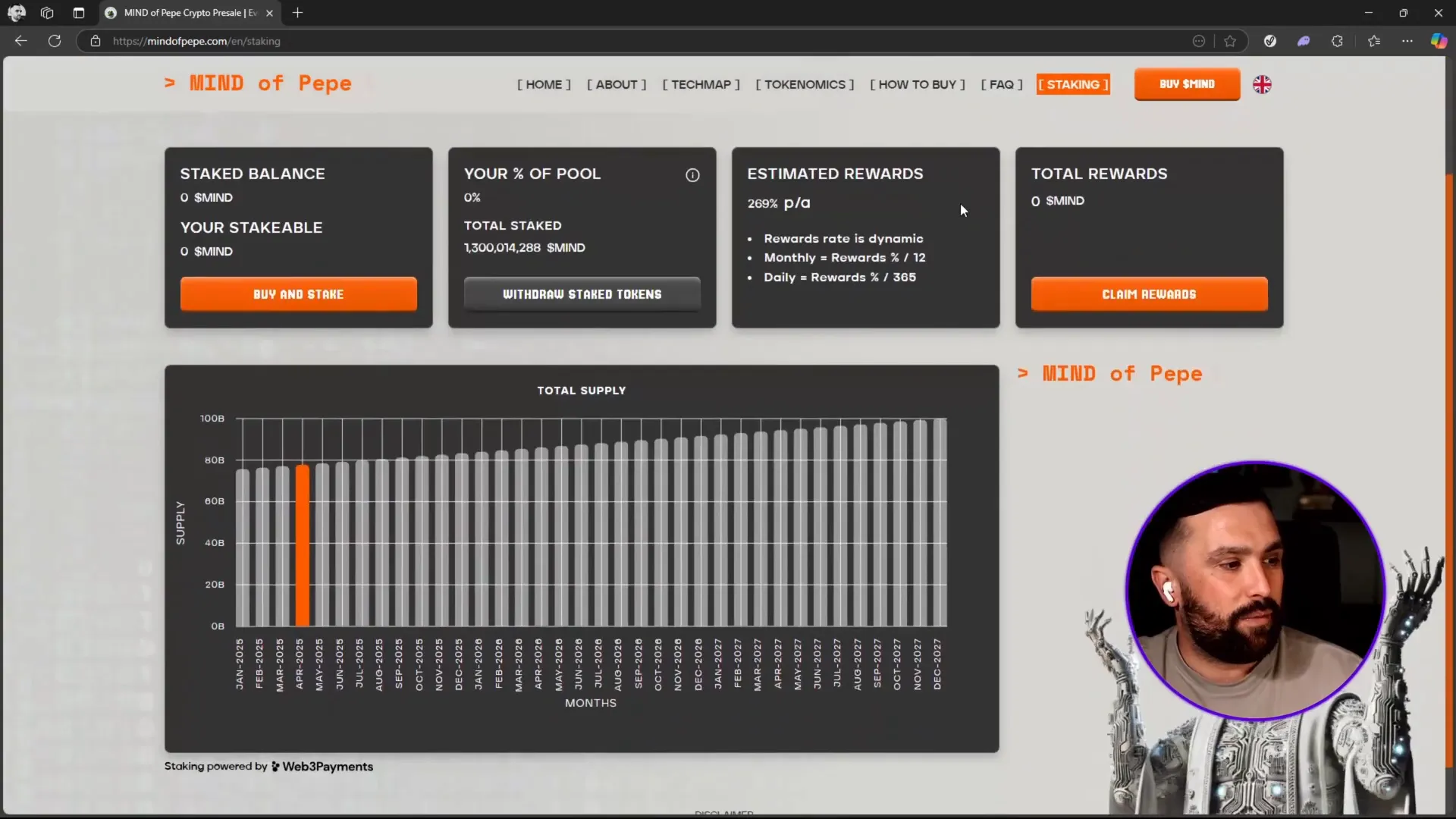The height and width of the screenshot is (819, 1456).
Task: Click the browser Back arrow
Action: pos(21,41)
